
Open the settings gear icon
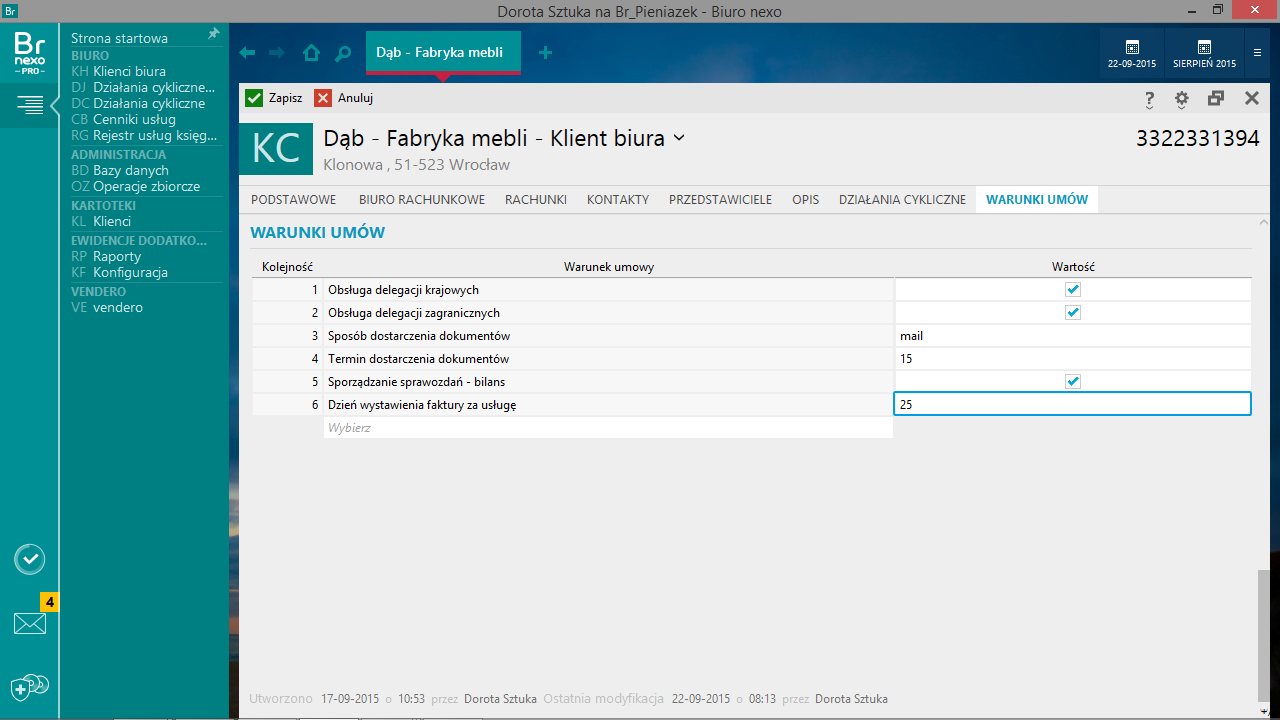pyautogui.click(x=1182, y=98)
